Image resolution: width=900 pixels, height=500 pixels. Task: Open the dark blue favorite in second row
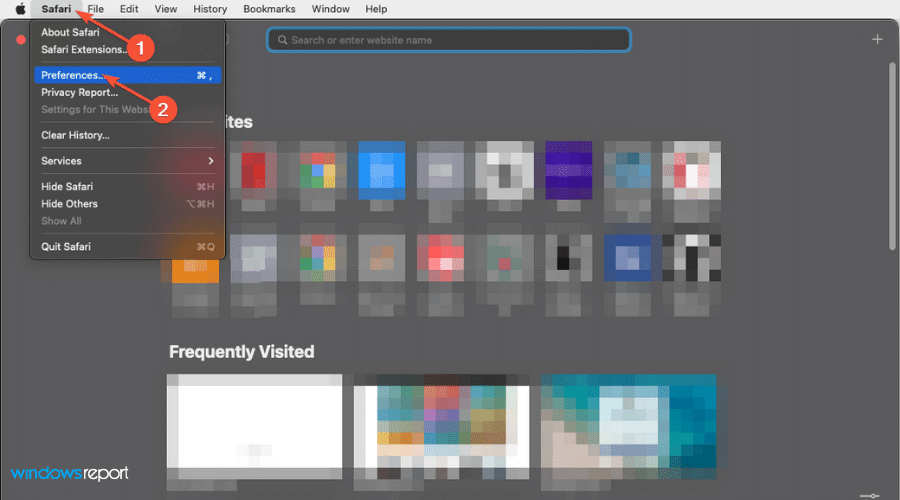[x=627, y=257]
